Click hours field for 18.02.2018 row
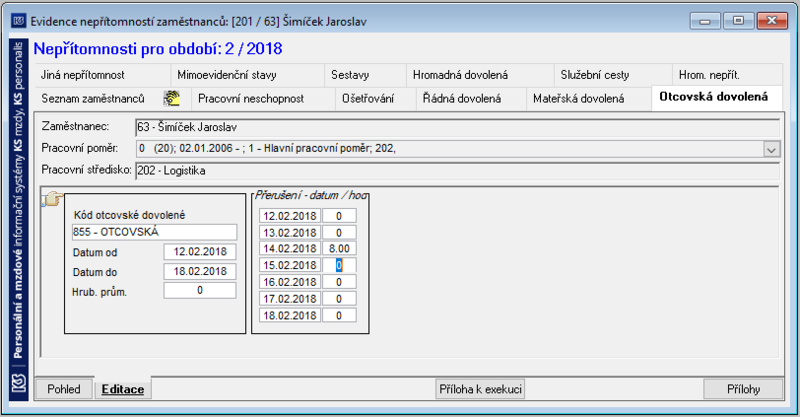The width and height of the screenshot is (800, 417). (x=339, y=315)
